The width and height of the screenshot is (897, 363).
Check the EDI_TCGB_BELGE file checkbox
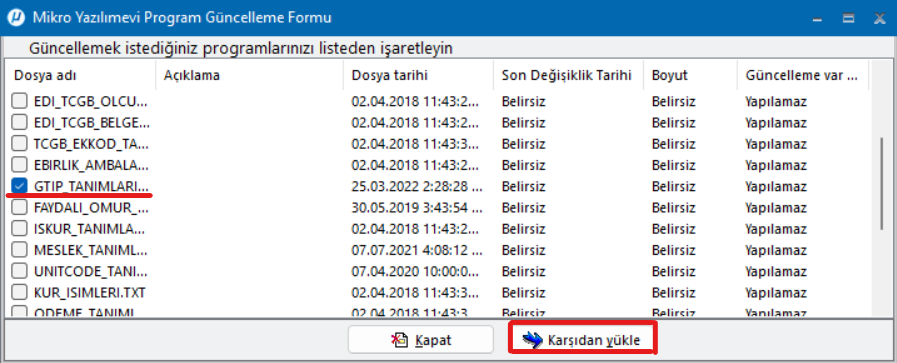(19, 123)
